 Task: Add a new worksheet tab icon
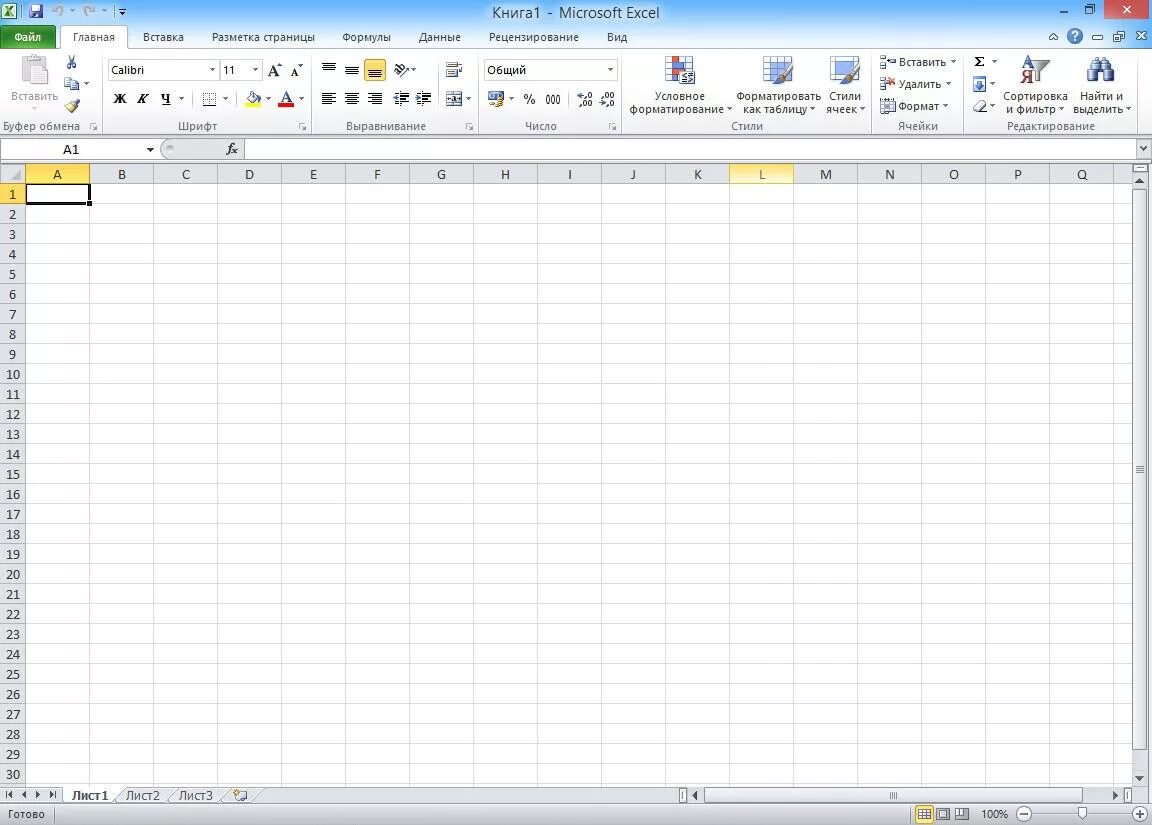pyautogui.click(x=240, y=795)
